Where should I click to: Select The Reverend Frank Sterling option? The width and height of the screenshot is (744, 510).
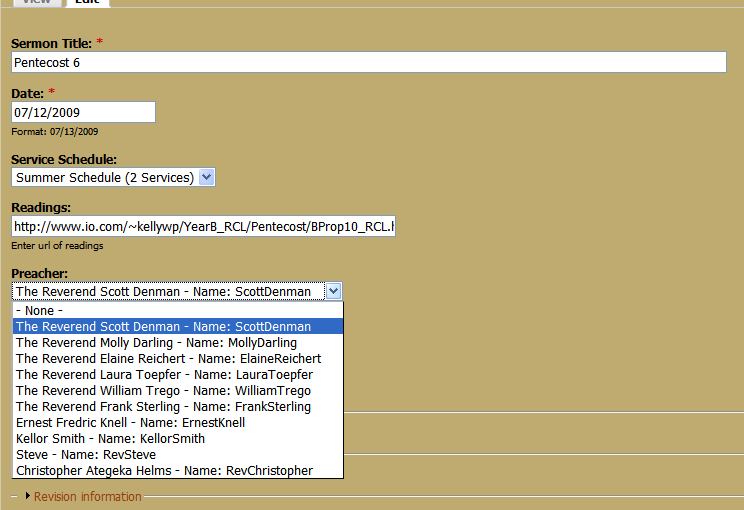click(178, 407)
